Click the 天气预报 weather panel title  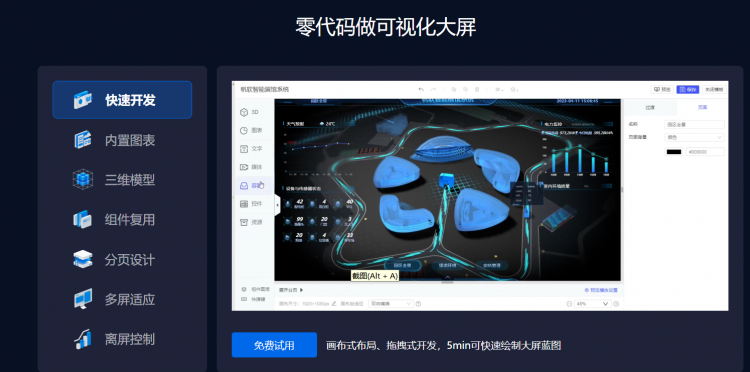tap(296, 123)
